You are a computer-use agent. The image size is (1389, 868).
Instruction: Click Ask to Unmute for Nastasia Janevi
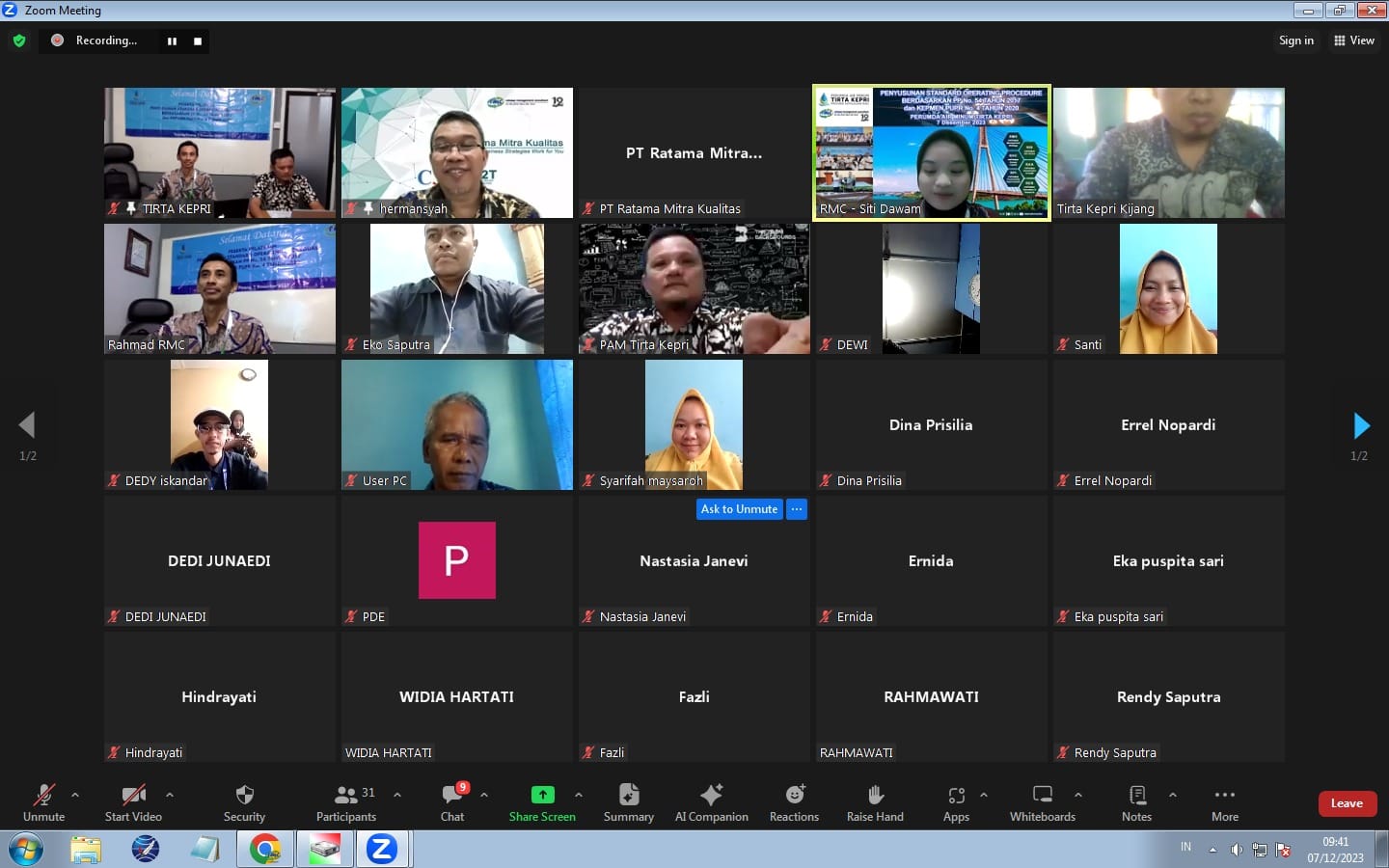[739, 509]
